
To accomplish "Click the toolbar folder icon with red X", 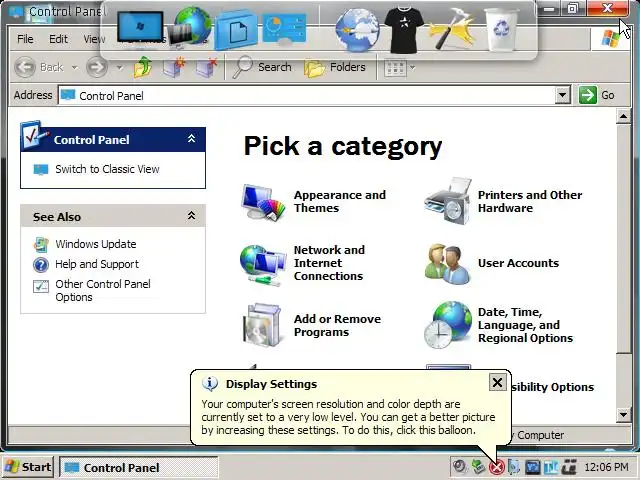I will [206, 67].
